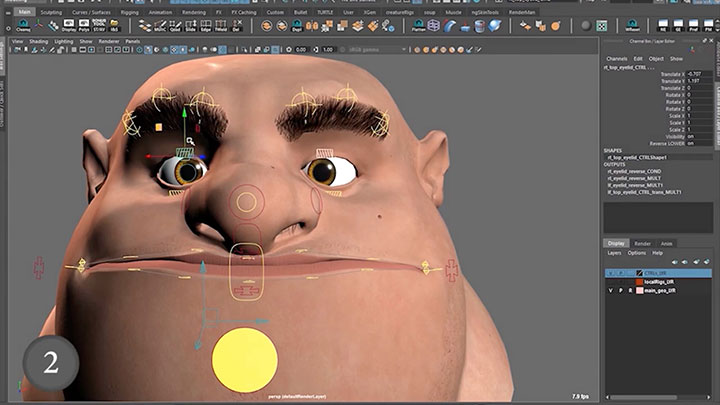The height and width of the screenshot is (405, 720).
Task: Open the Shading panel menu
Action: coord(39,41)
